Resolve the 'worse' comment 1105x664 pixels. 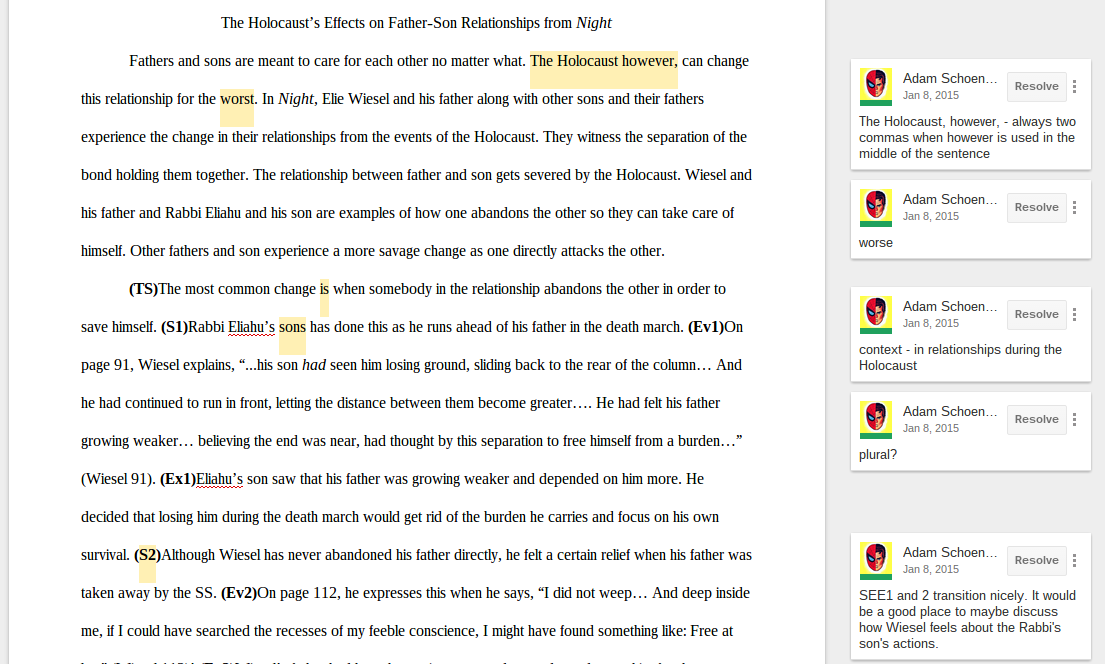[1037, 207]
